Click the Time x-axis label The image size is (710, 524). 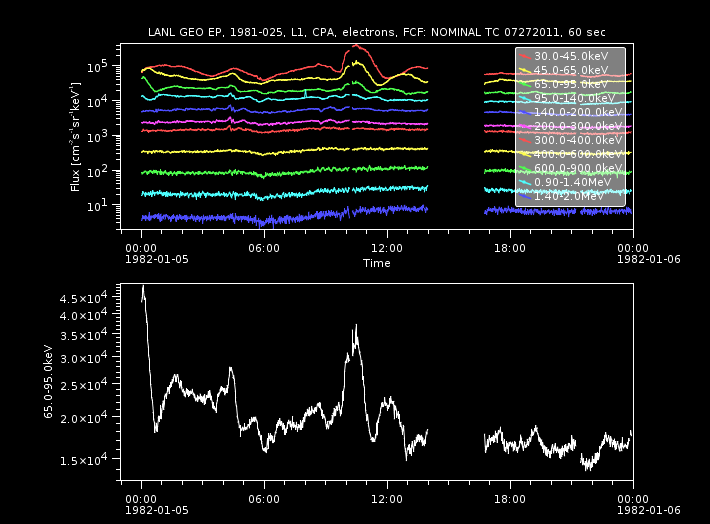click(x=376, y=263)
